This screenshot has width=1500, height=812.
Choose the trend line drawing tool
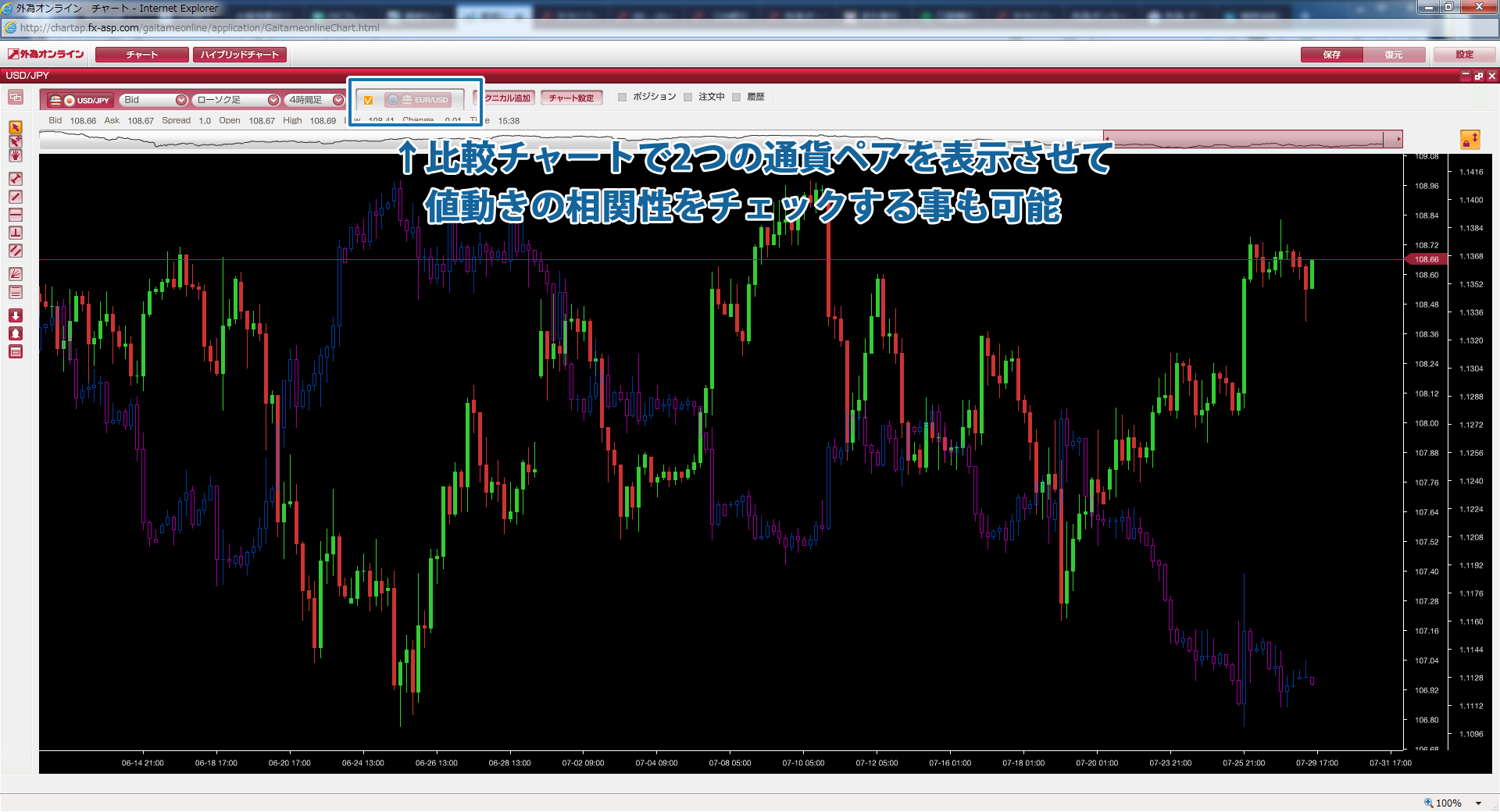pos(15,197)
